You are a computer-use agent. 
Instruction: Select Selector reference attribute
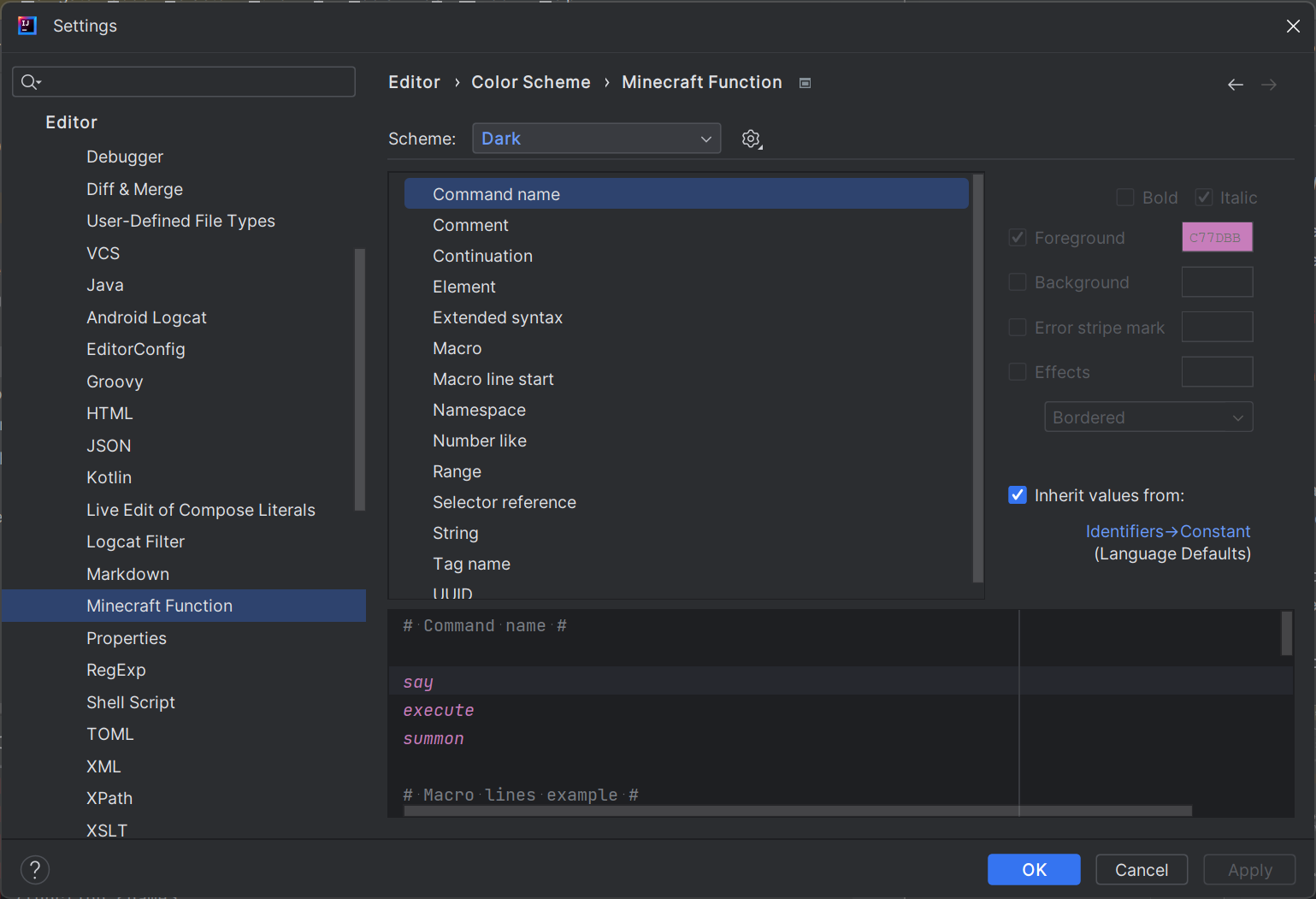pos(686,502)
